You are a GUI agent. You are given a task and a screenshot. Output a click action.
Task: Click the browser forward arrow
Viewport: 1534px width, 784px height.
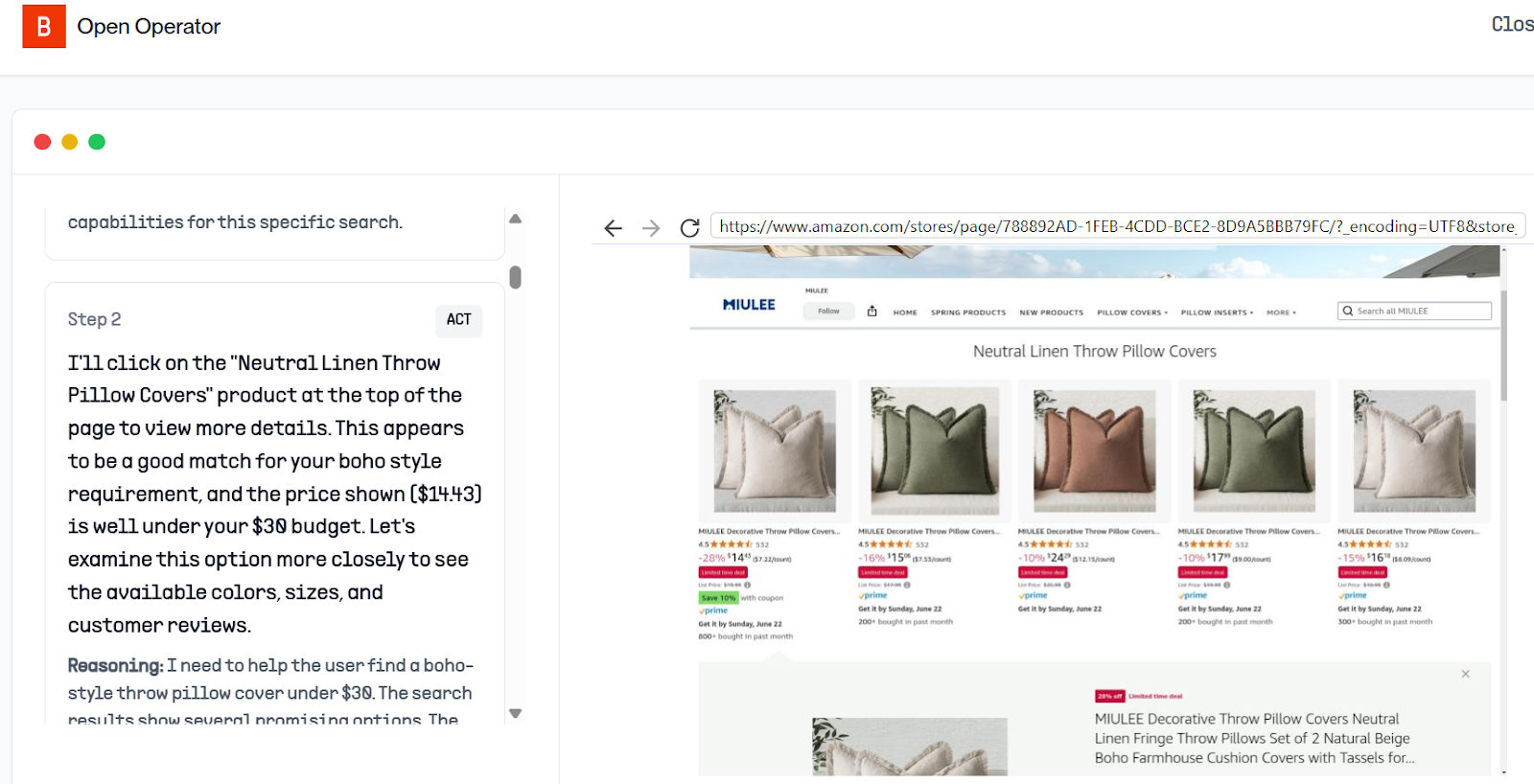pos(651,228)
